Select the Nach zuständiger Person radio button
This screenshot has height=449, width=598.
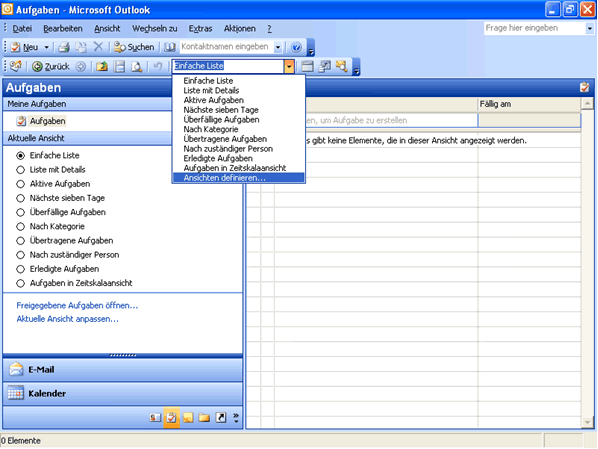[21, 255]
